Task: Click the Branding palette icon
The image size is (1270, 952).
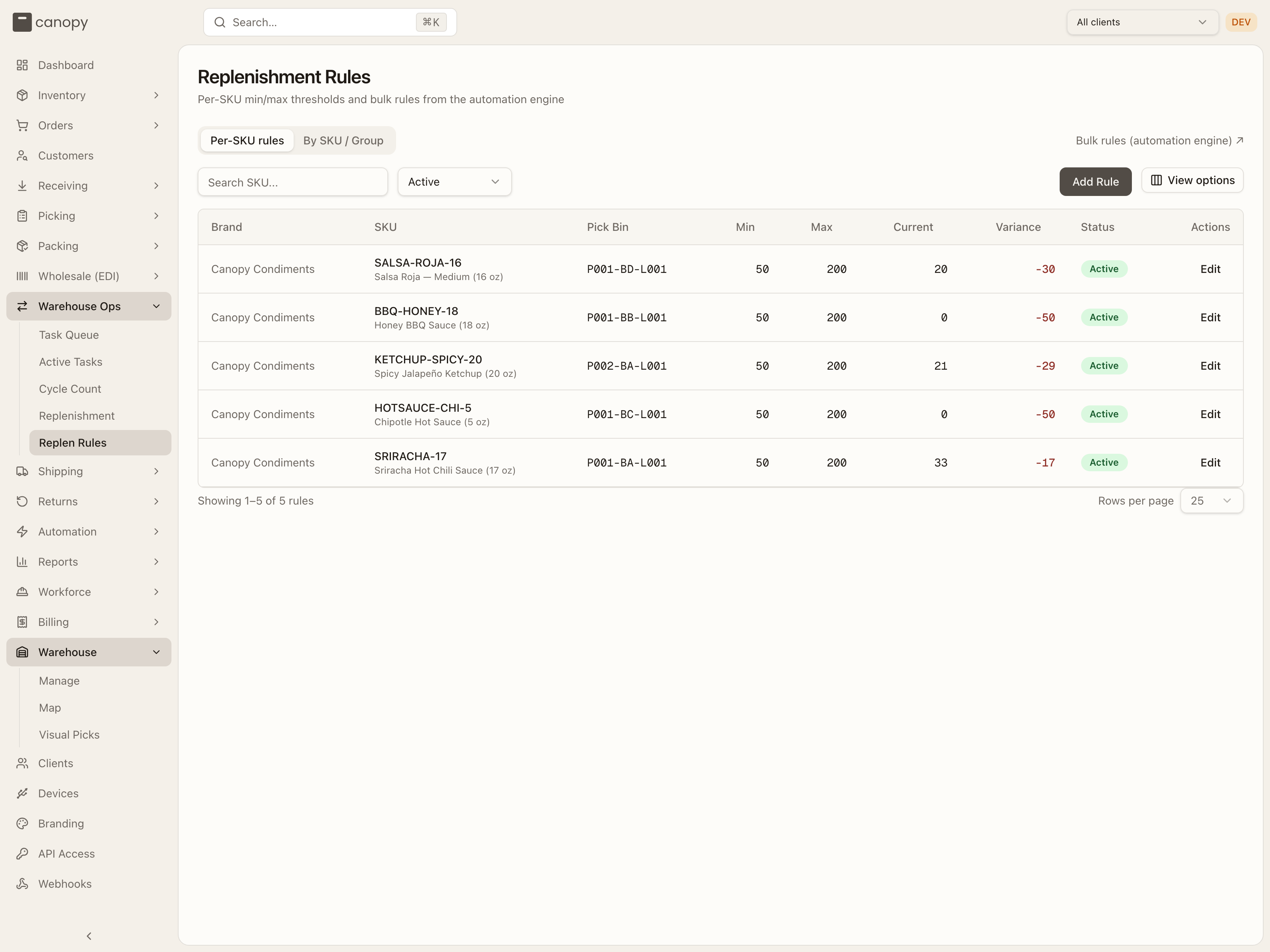Action: coord(22,823)
